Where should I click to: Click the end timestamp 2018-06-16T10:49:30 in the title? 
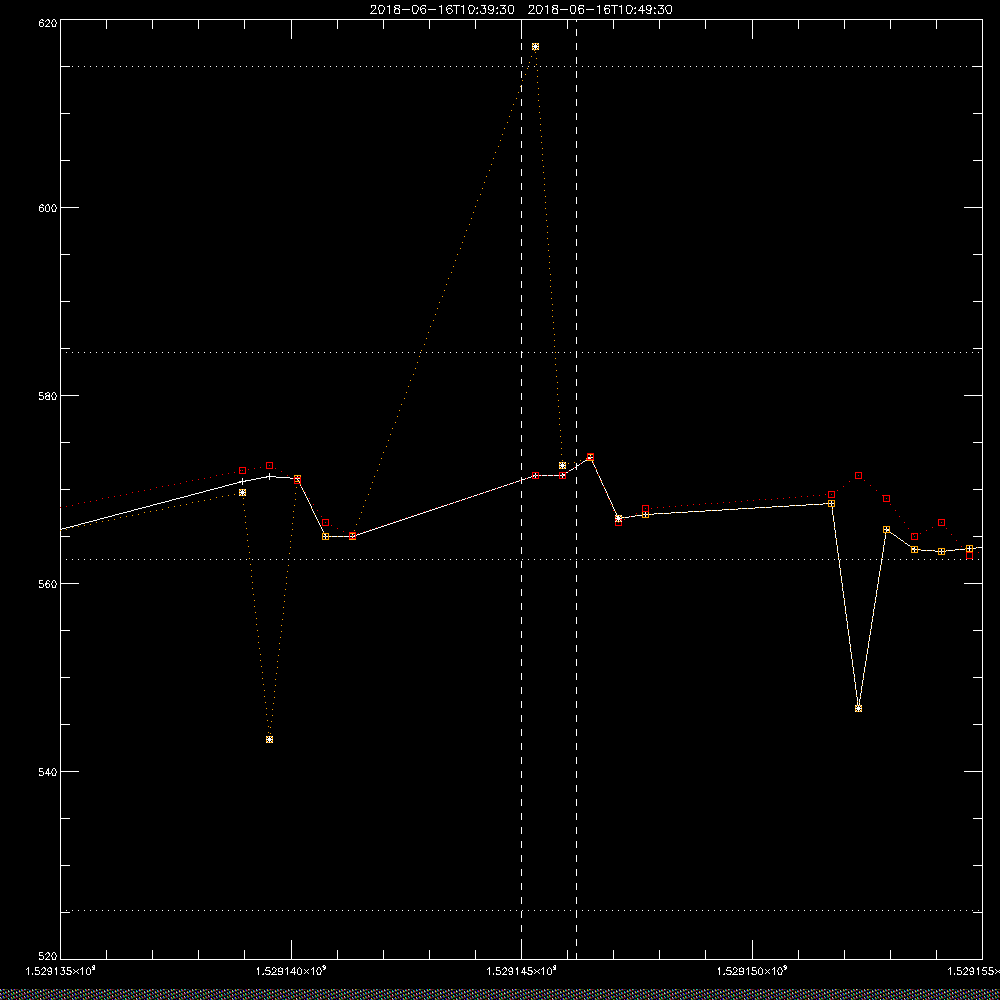point(600,10)
